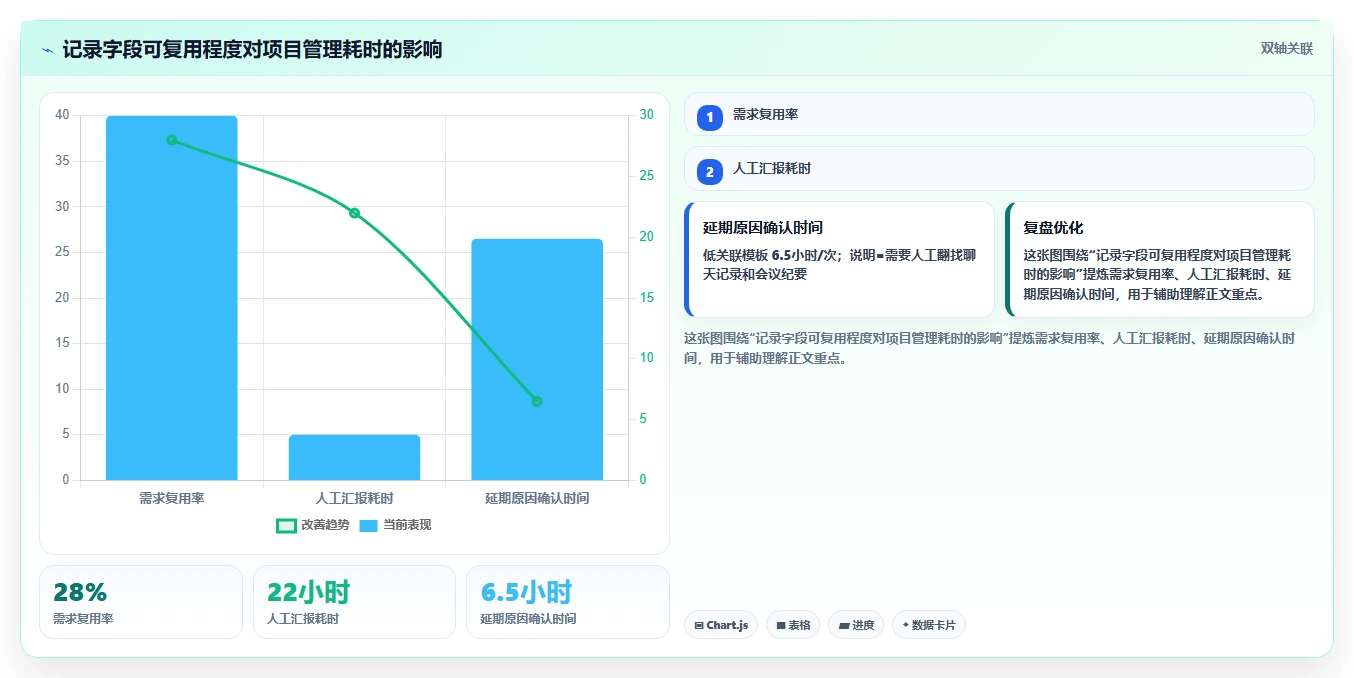1354x678 pixels.
Task: Click the trend line point over 延期原因确认时间
Action: (537, 401)
